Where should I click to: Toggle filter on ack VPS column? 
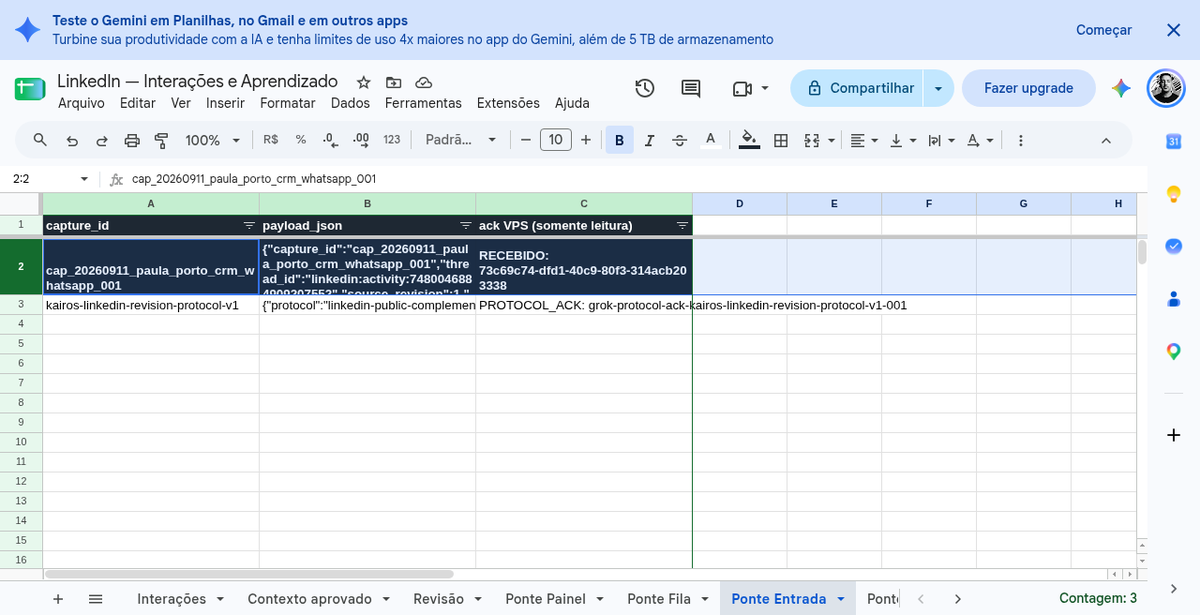click(682, 226)
